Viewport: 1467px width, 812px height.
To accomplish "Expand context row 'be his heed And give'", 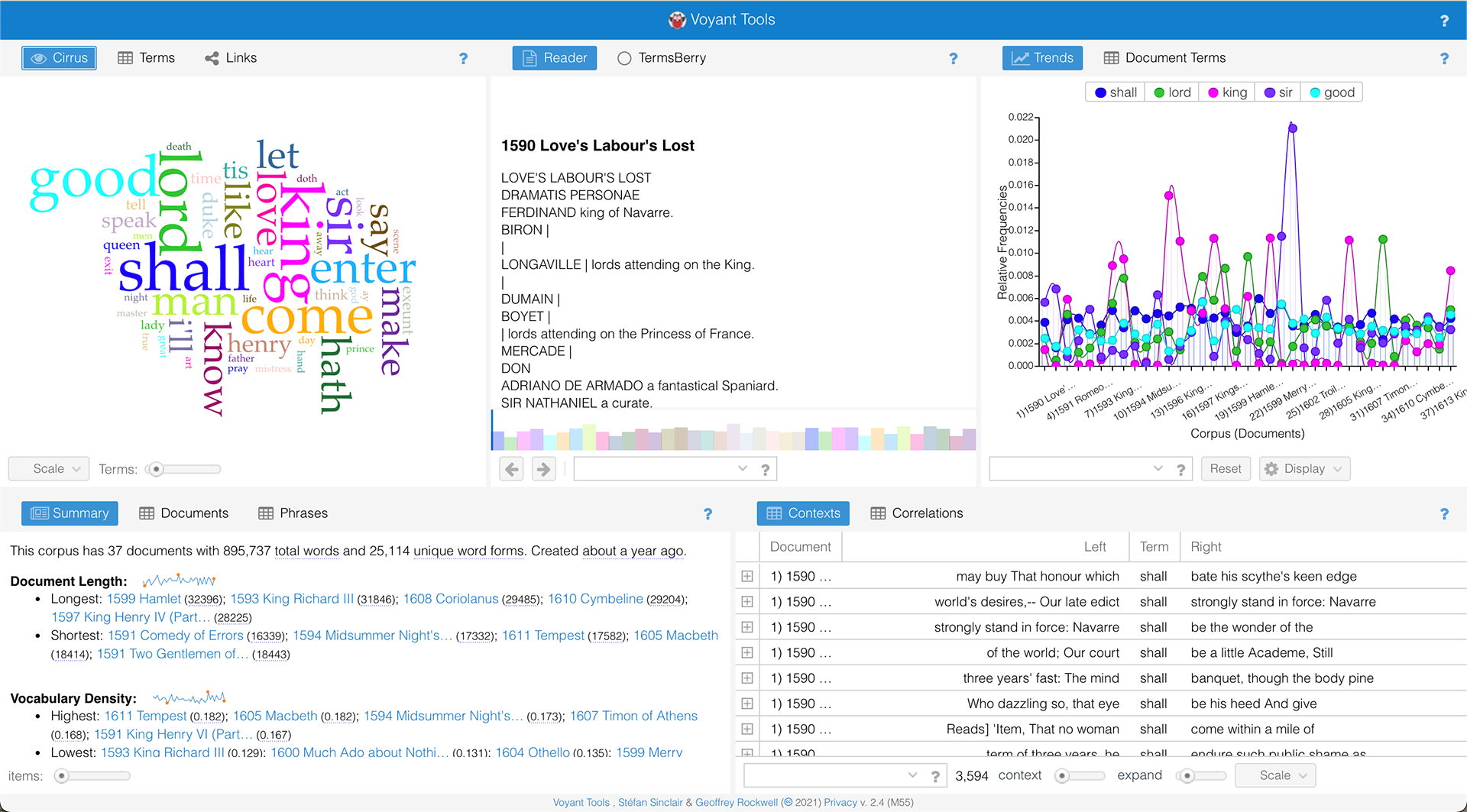I will point(747,704).
